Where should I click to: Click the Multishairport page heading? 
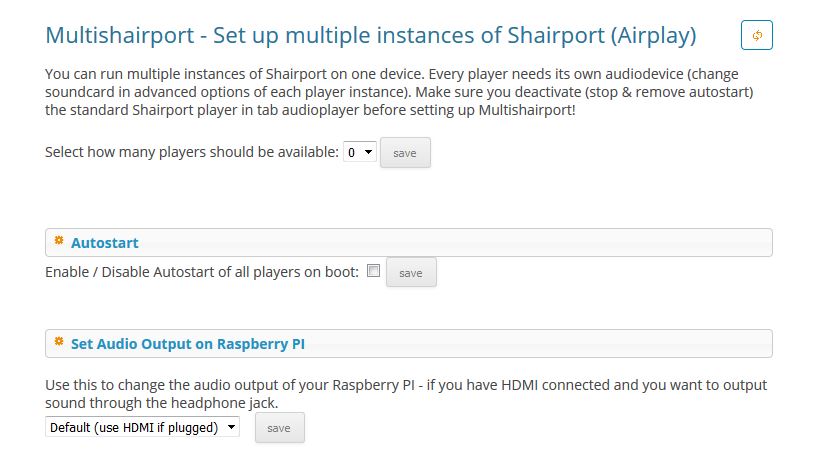click(371, 35)
